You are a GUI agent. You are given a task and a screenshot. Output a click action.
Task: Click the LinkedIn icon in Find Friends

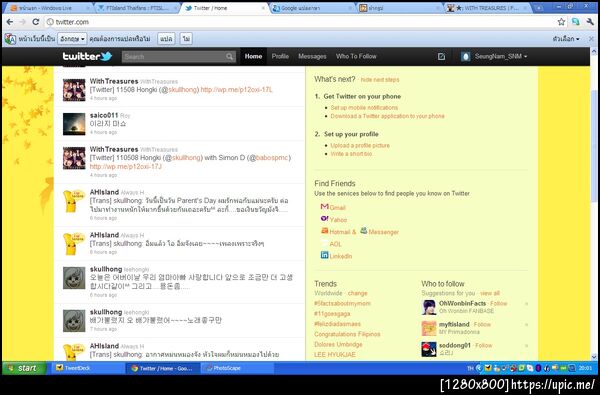pos(324,255)
